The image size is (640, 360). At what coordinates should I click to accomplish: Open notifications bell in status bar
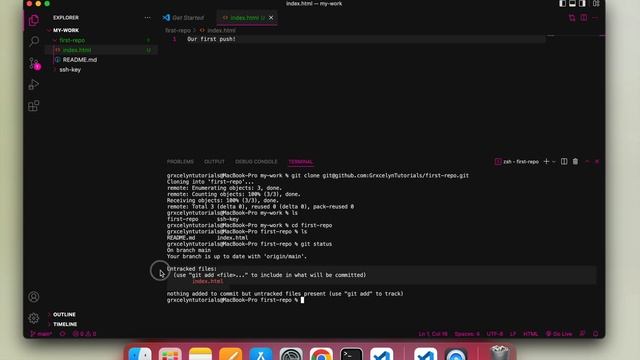pos(596,334)
